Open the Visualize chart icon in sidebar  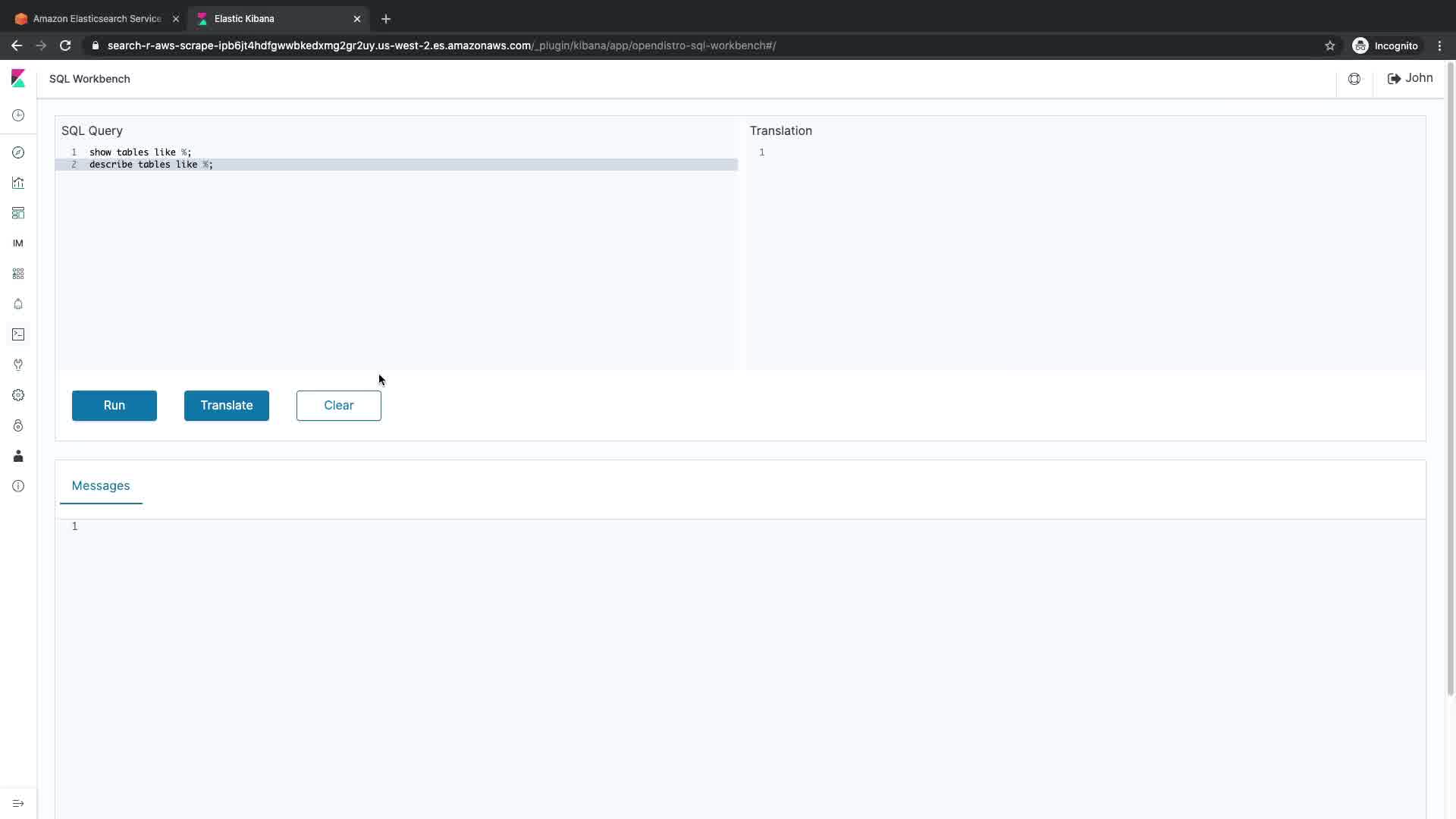click(18, 183)
